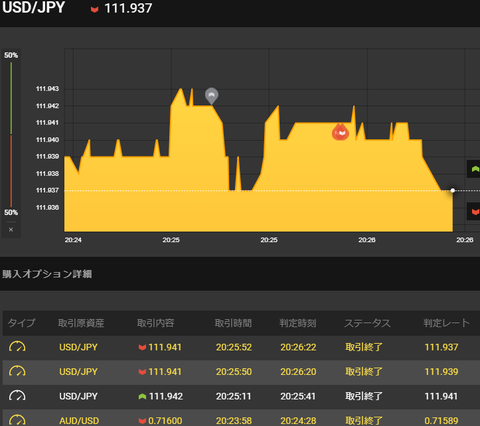Click the 取引内容 column header
Image resolution: width=480 pixels, height=426 pixels.
coord(156,323)
